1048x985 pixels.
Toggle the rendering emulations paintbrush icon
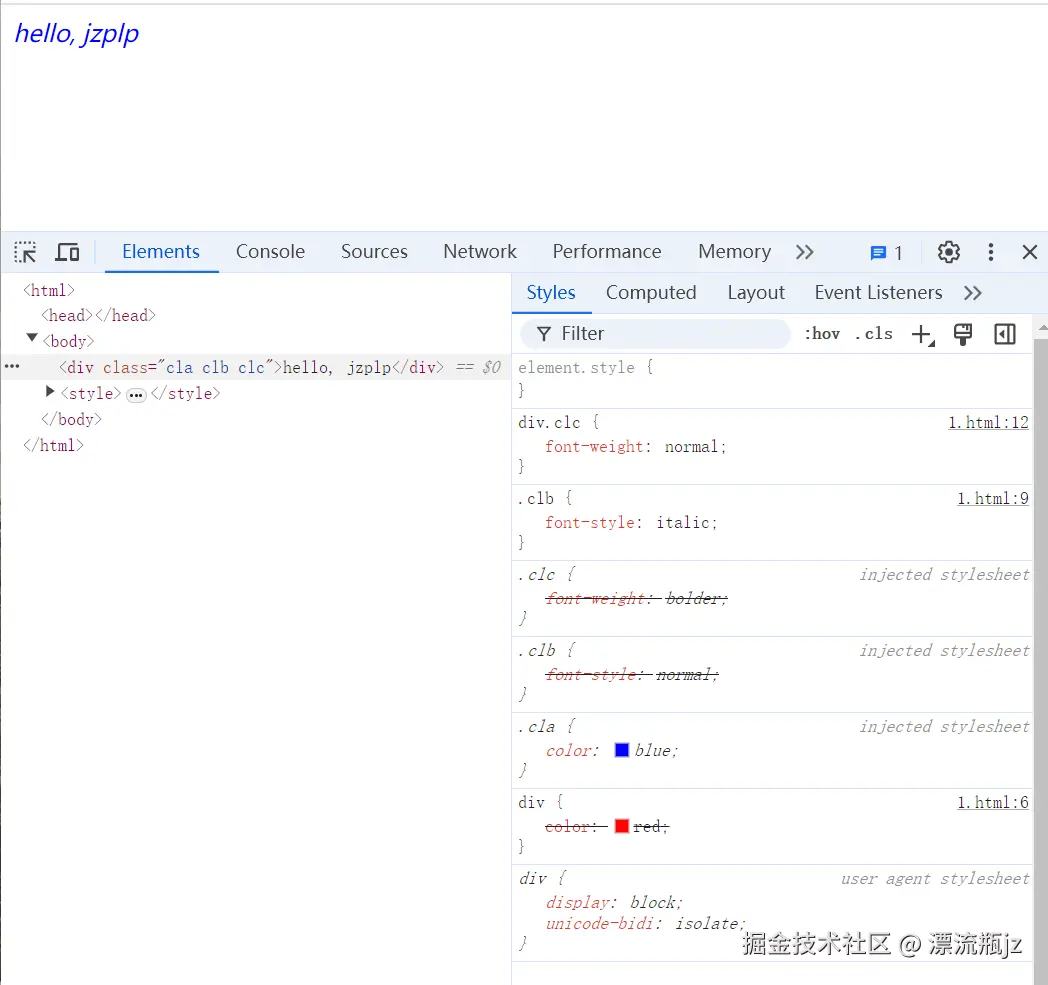(963, 334)
